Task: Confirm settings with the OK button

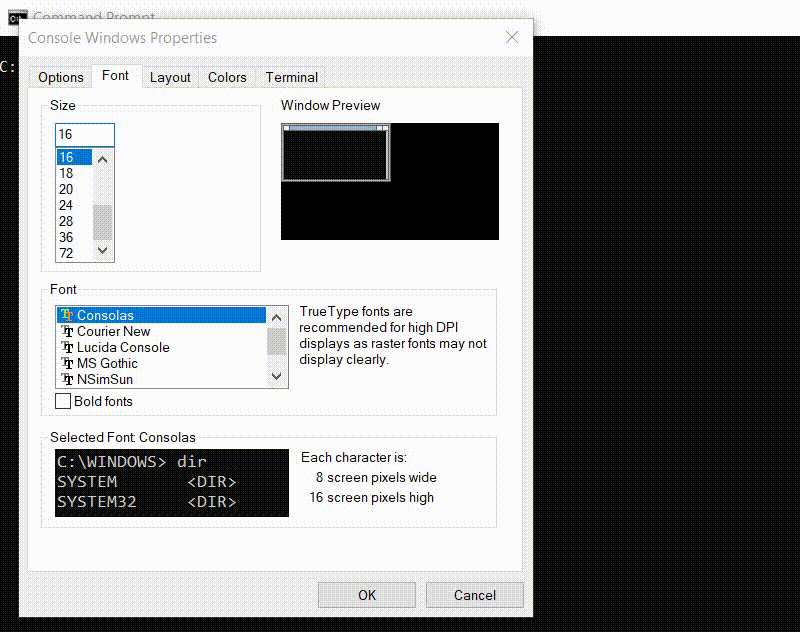Action: [366, 594]
